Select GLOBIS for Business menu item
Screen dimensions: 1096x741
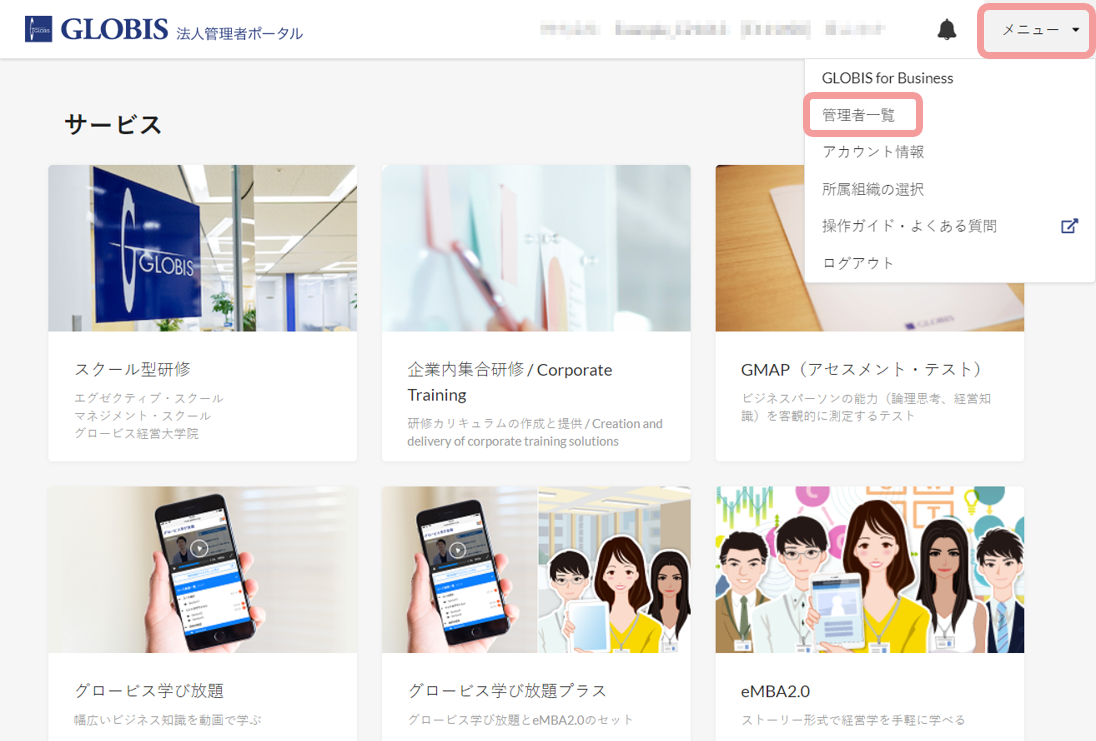pyautogui.click(x=887, y=78)
